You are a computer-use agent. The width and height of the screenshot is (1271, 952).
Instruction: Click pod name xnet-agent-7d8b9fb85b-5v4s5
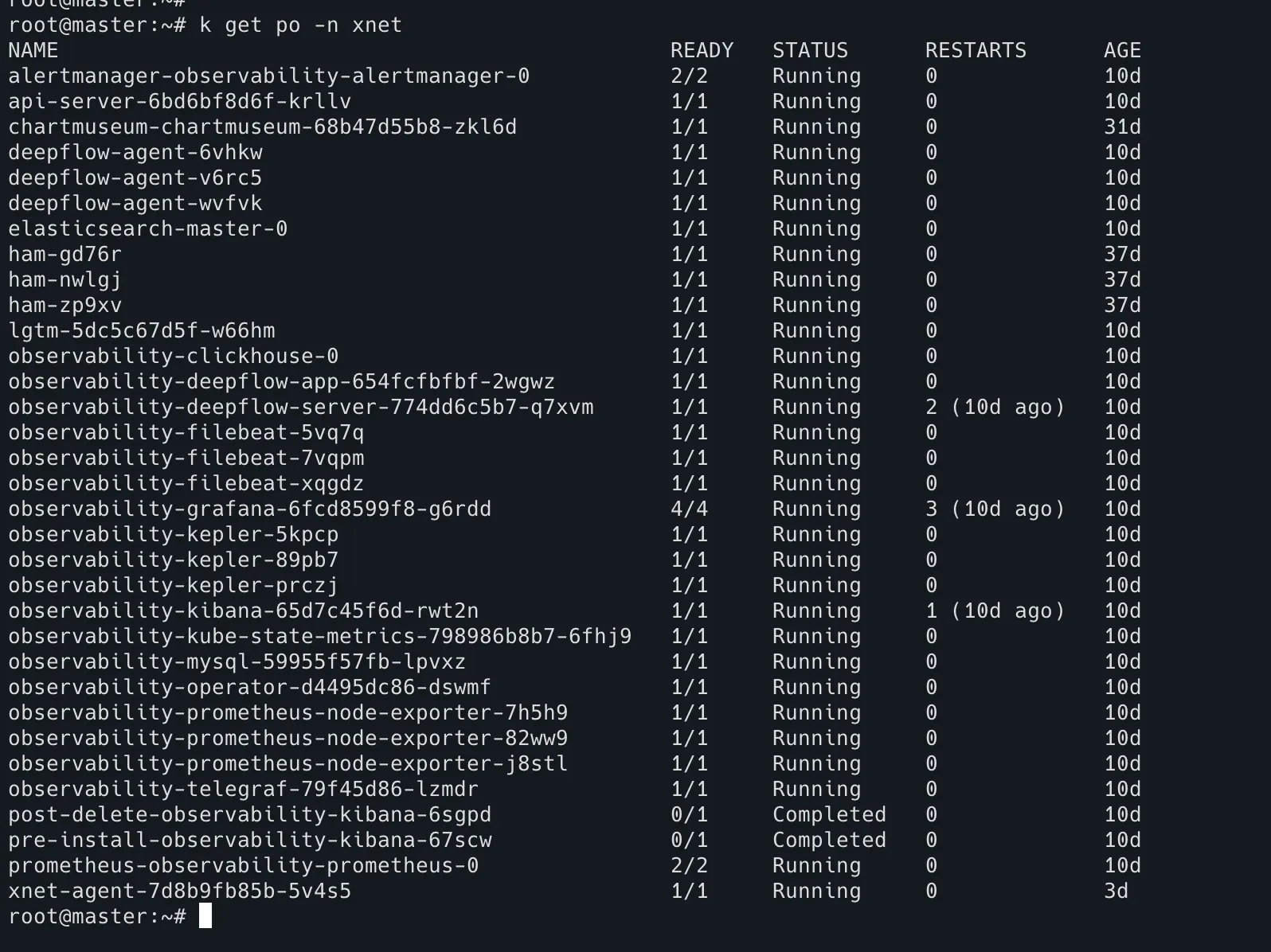pyautogui.click(x=180, y=891)
